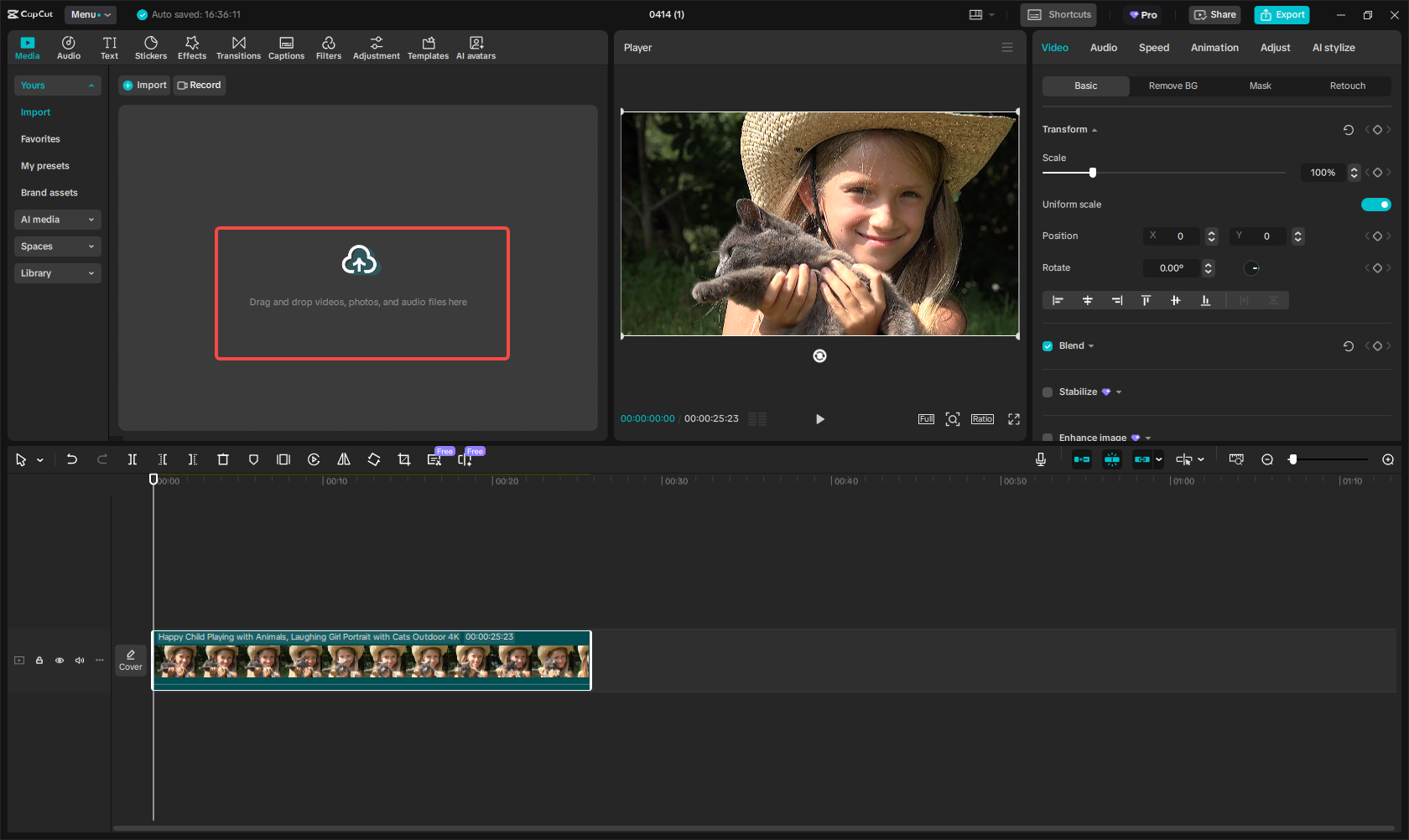Screen dimensions: 1409x840
Task: Open the Stickers panel
Action: (151, 48)
